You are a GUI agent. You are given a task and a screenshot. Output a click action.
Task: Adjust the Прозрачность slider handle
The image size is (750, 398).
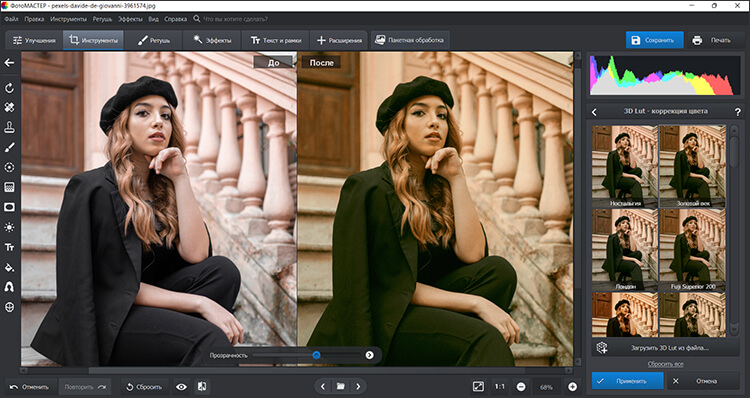point(316,355)
